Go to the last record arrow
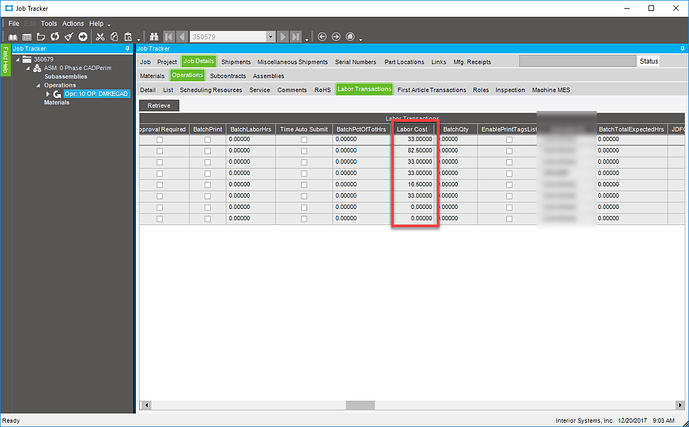Viewport: 689px width, 427px height. coord(296,37)
